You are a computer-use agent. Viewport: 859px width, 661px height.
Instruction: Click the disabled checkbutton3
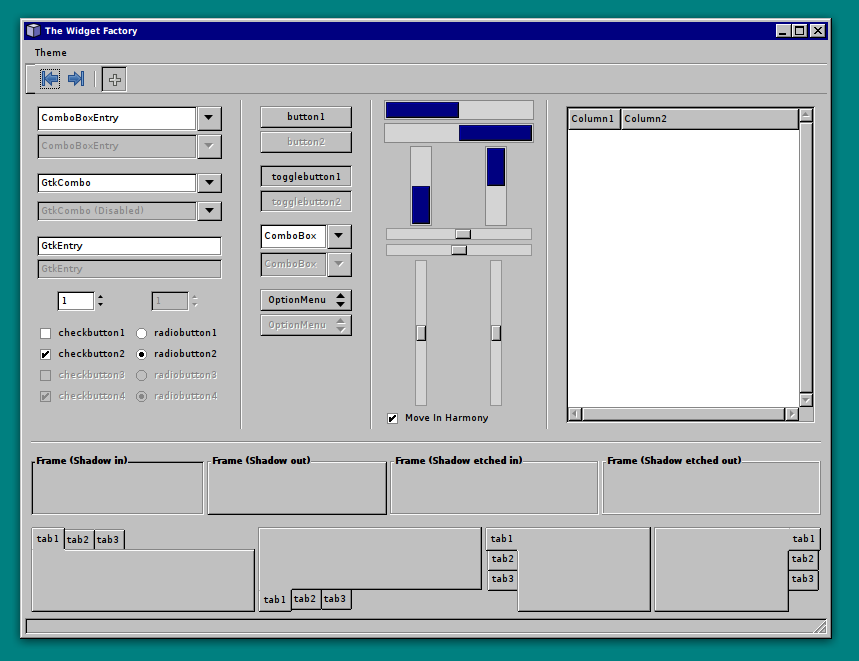pyautogui.click(x=45, y=375)
